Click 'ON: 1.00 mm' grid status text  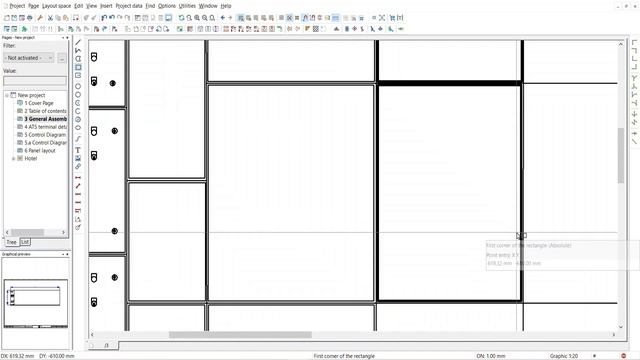pos(491,356)
